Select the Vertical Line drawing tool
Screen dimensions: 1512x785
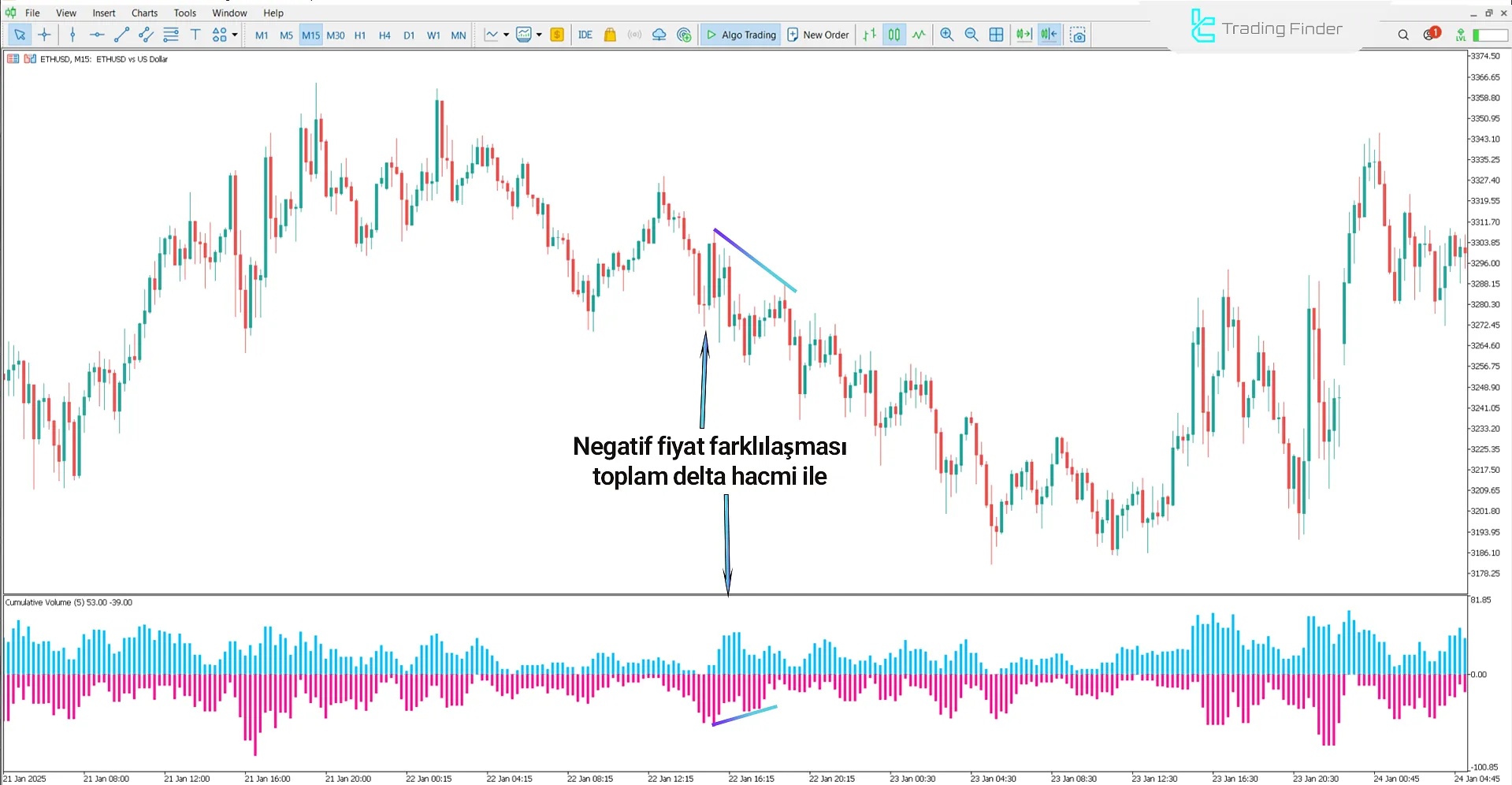point(72,35)
